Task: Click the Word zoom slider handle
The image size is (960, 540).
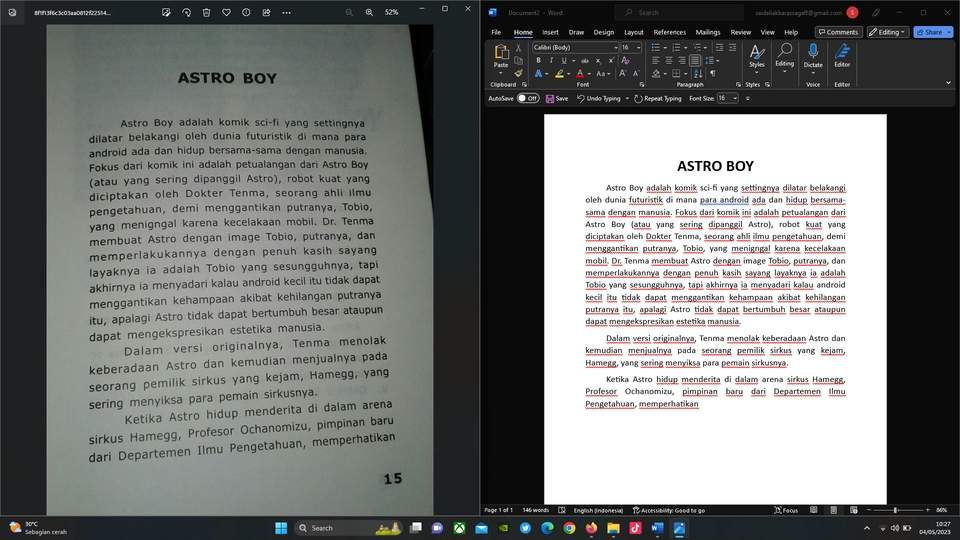Action: pyautogui.click(x=895, y=510)
